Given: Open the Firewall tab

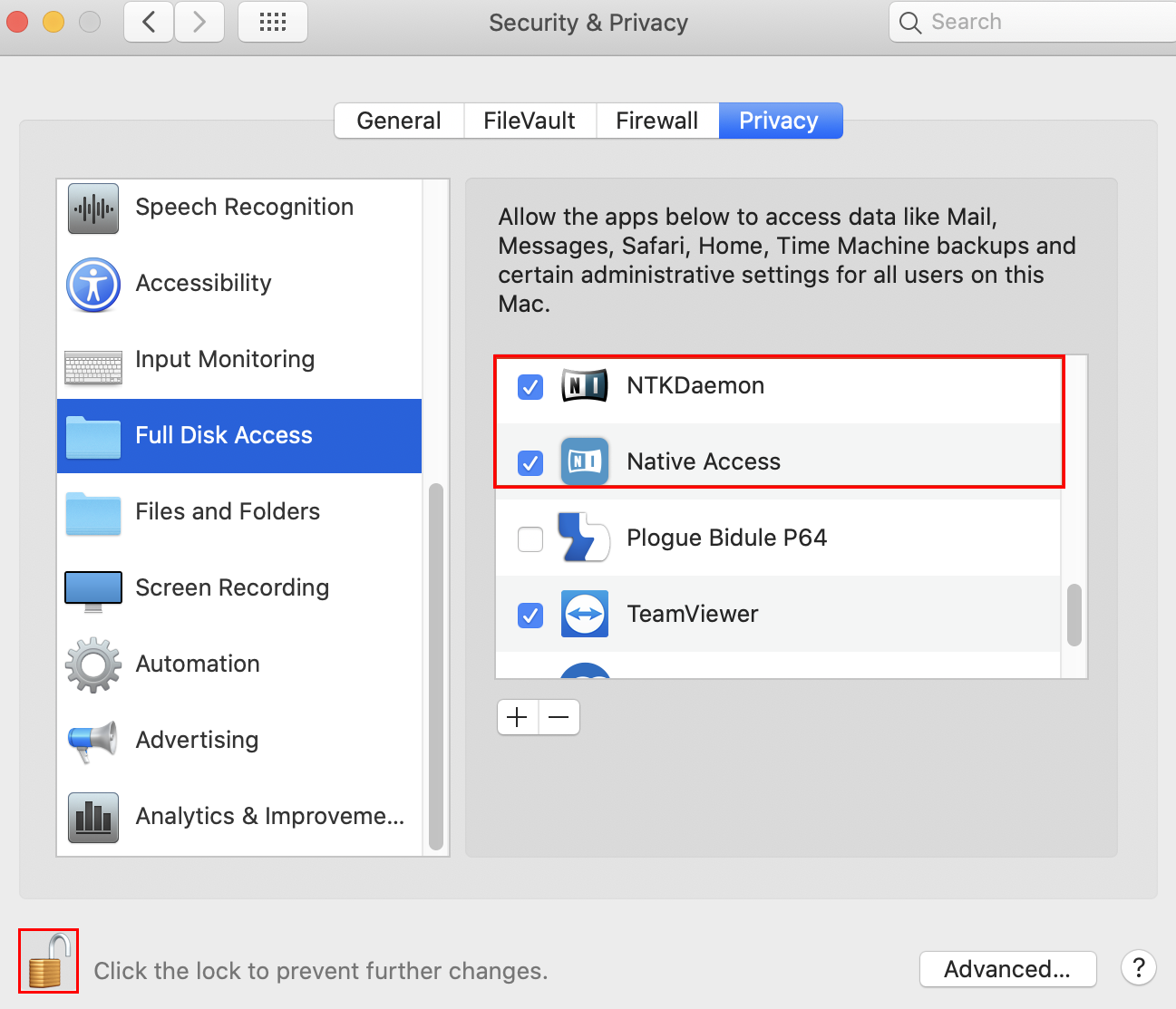Looking at the screenshot, I should [656, 121].
